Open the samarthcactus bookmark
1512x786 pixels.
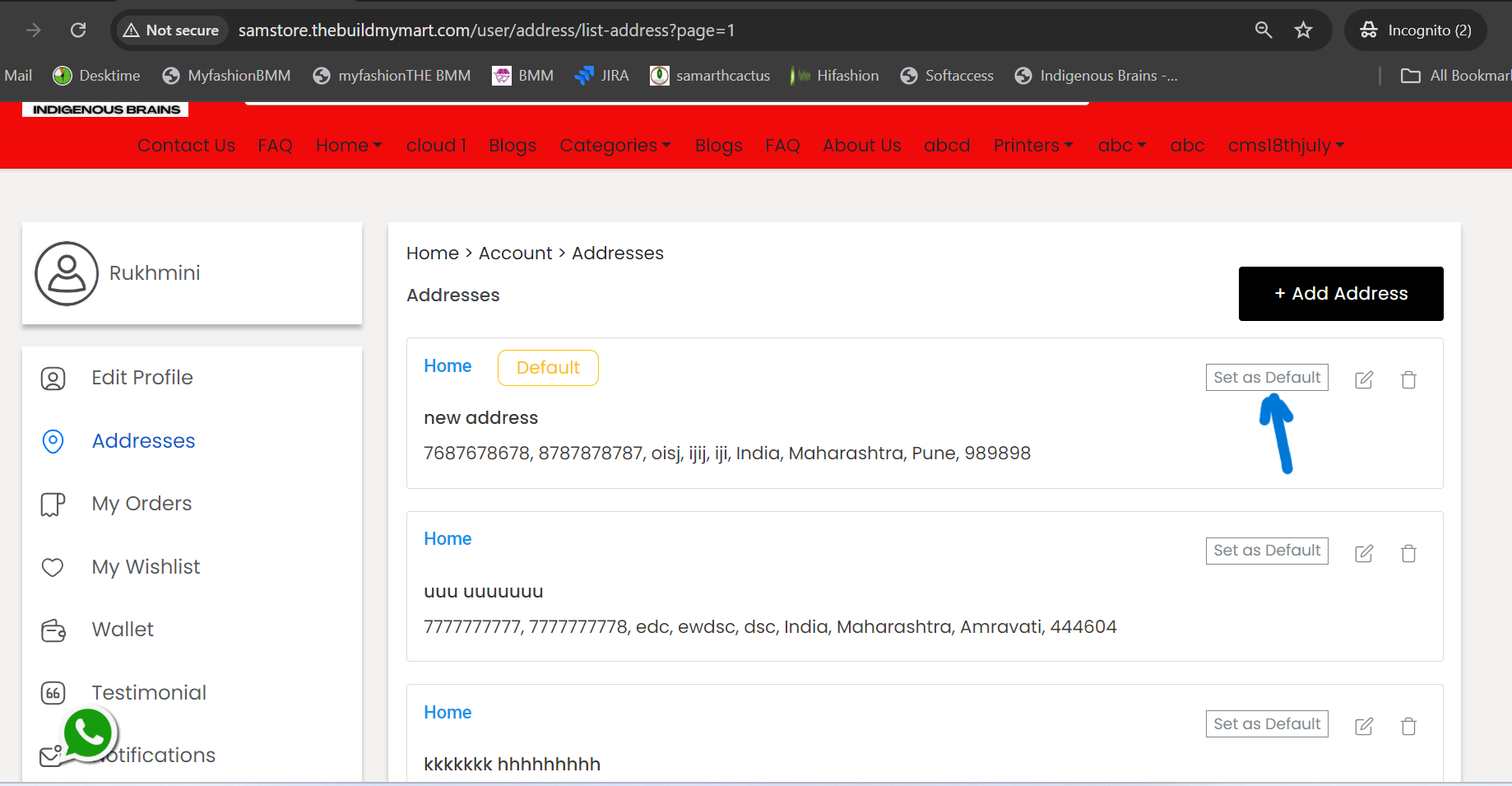[x=710, y=76]
